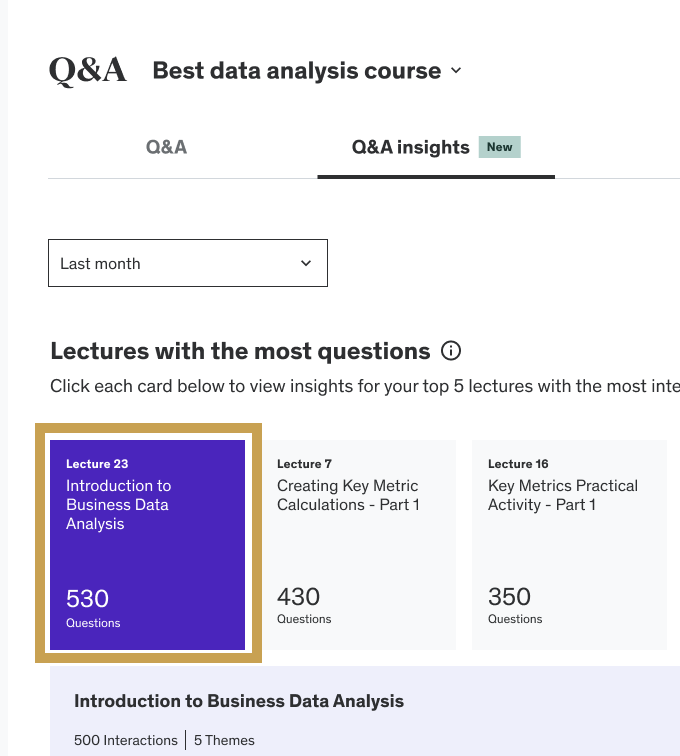
Task: Open the course selector chevron
Action: click(456, 70)
